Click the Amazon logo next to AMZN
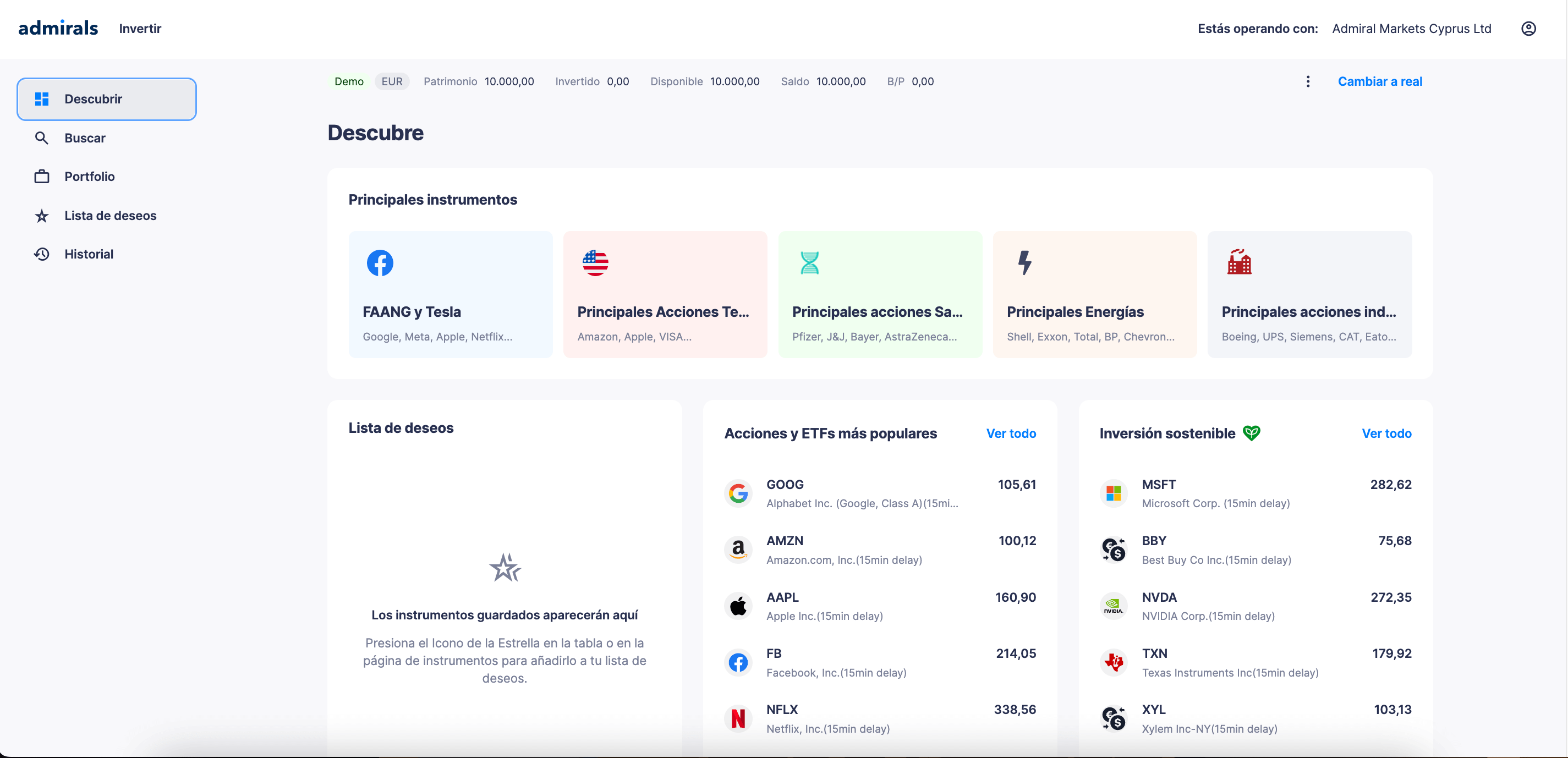The image size is (1568, 758). [x=738, y=550]
